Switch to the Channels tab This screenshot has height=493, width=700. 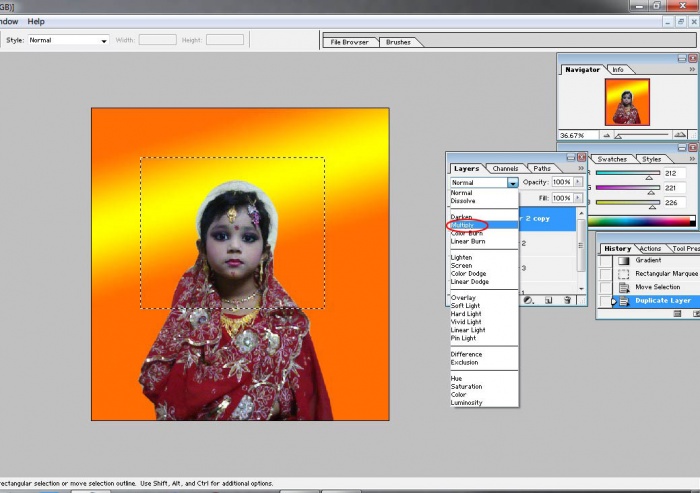505,169
